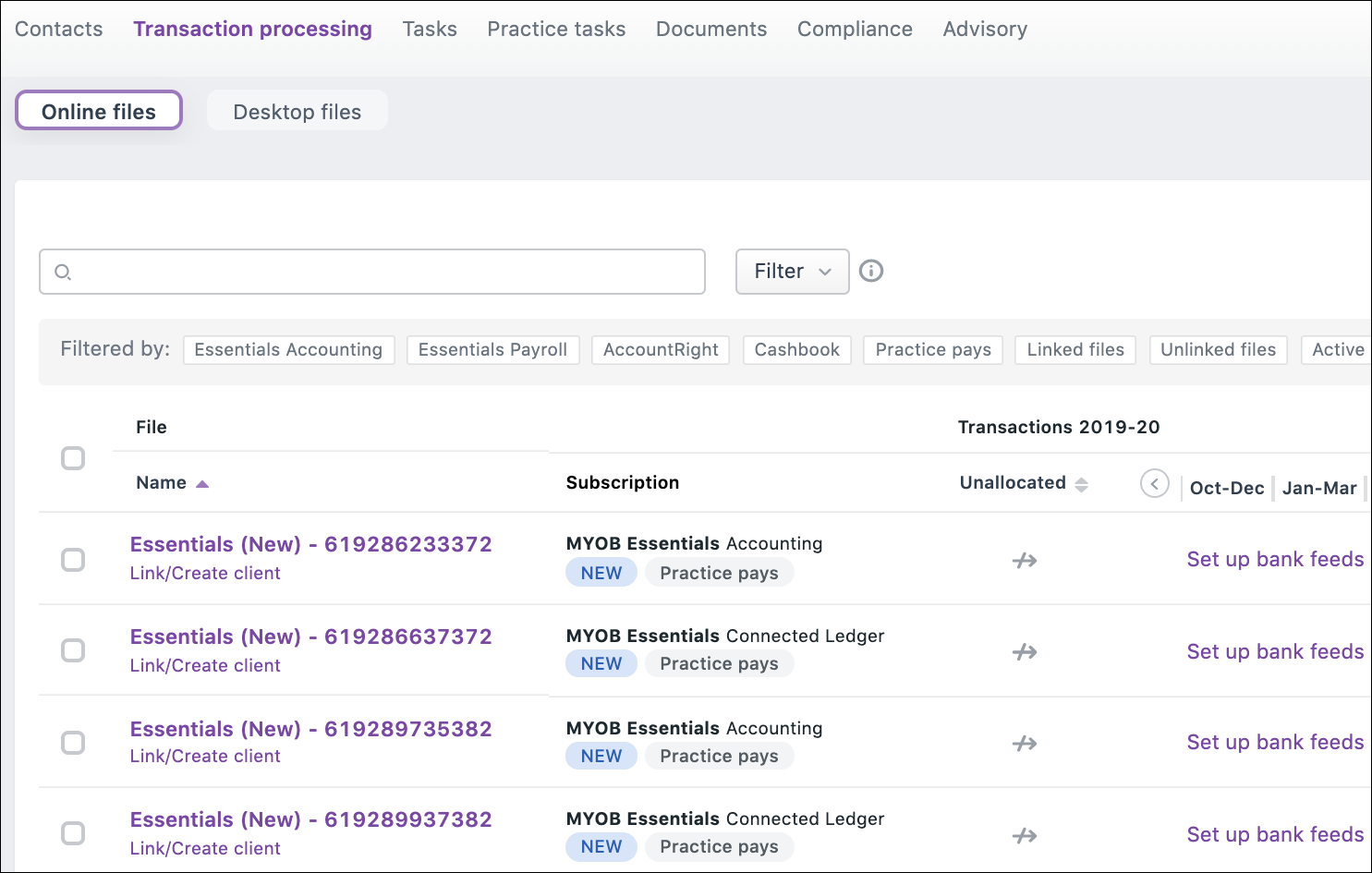
Task: Open the Tasks menu item
Action: pyautogui.click(x=430, y=29)
